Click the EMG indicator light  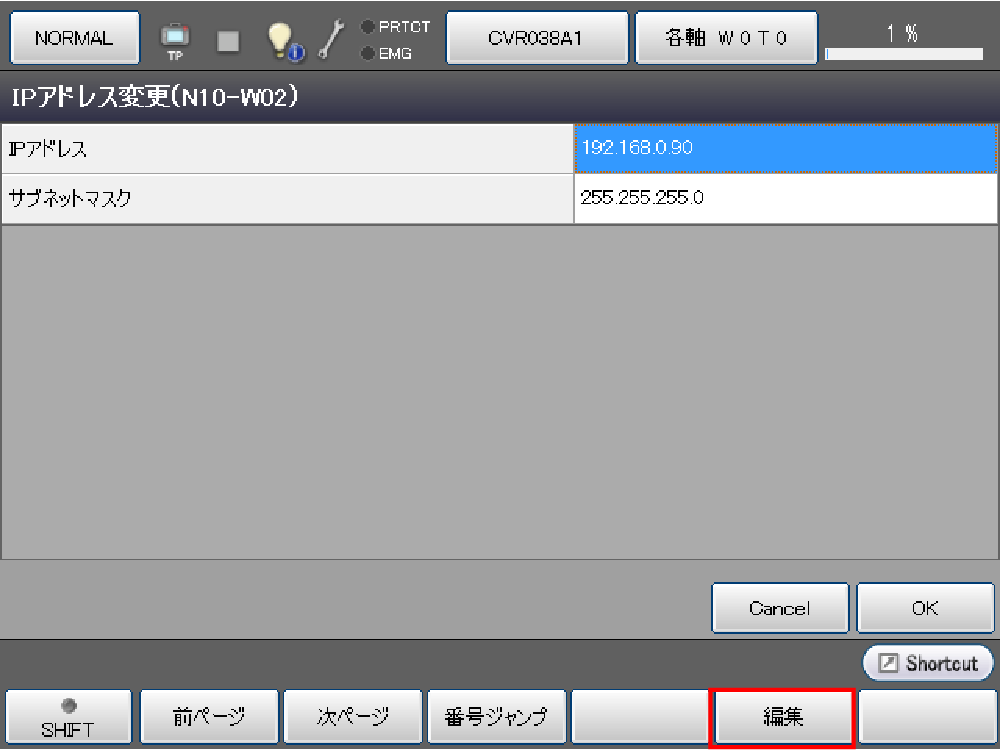(368, 54)
